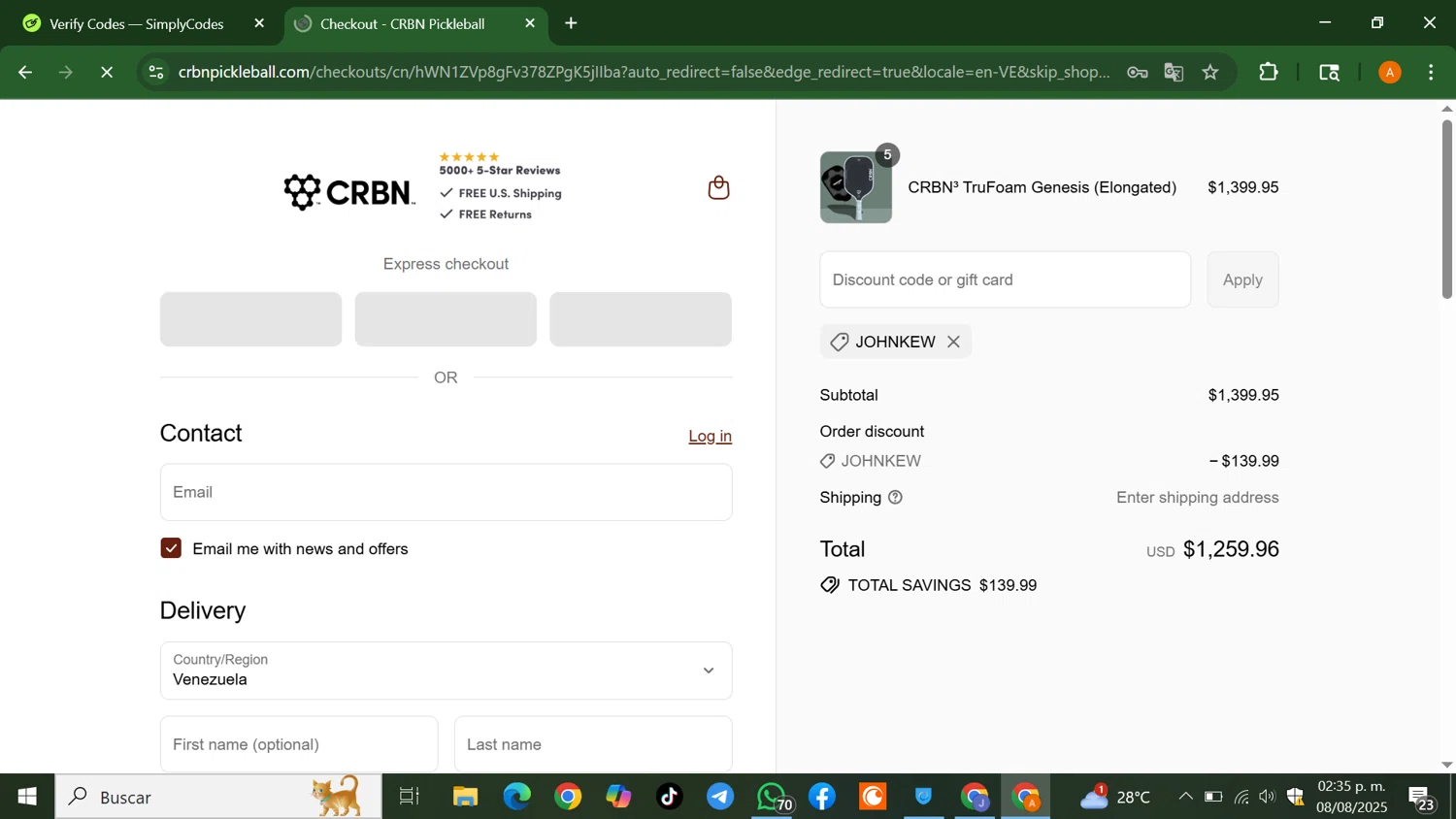Screen dimensions: 1456x819
Task: Click the Log in link
Action: tap(710, 436)
